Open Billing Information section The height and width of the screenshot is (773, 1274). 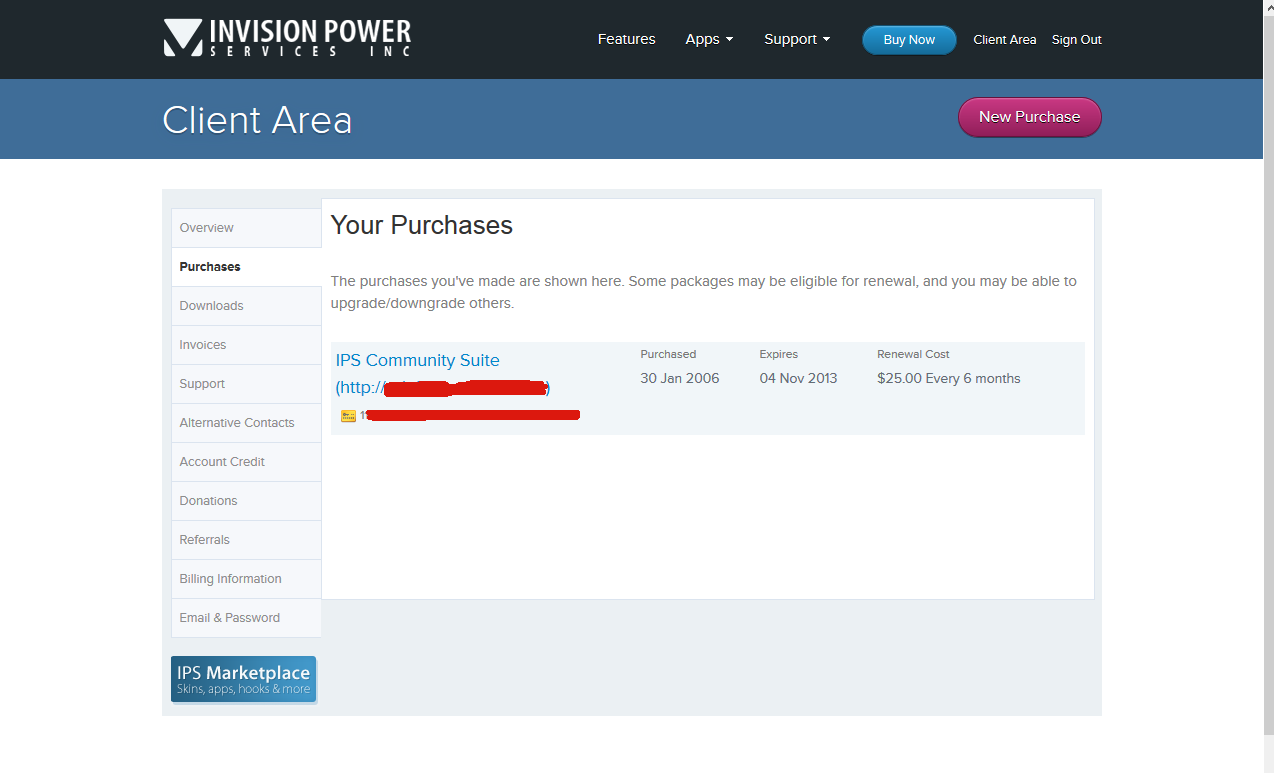(x=246, y=579)
